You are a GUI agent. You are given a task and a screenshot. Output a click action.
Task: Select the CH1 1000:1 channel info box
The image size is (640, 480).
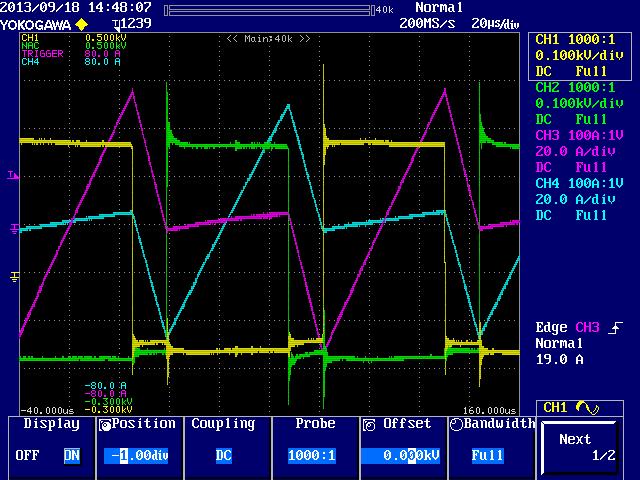(580, 56)
